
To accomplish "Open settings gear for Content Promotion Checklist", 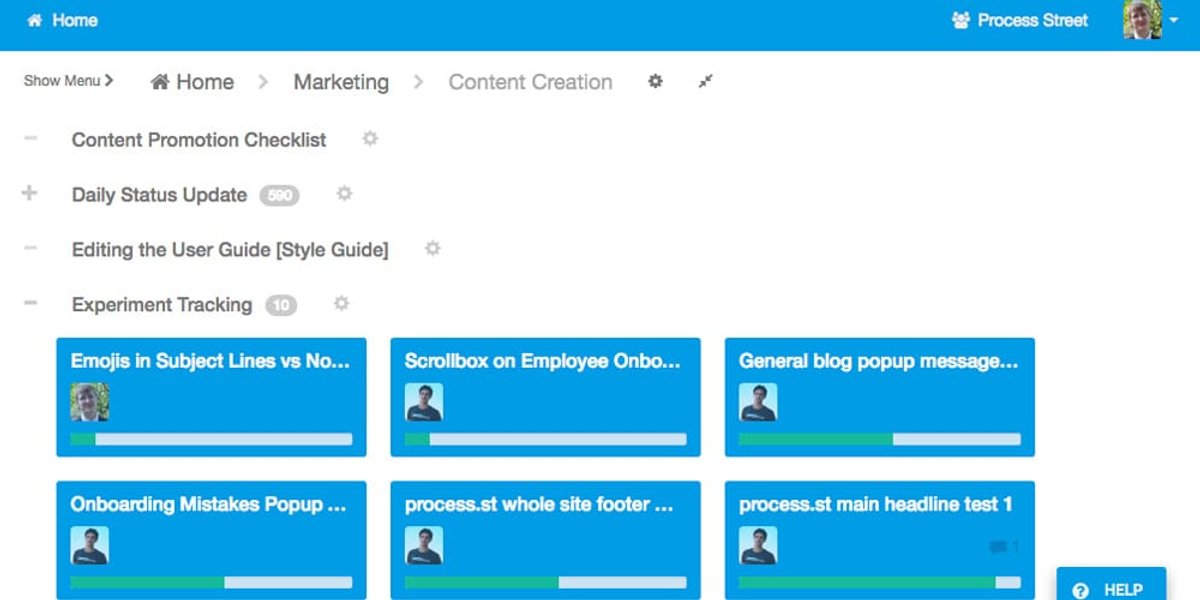I will click(370, 139).
